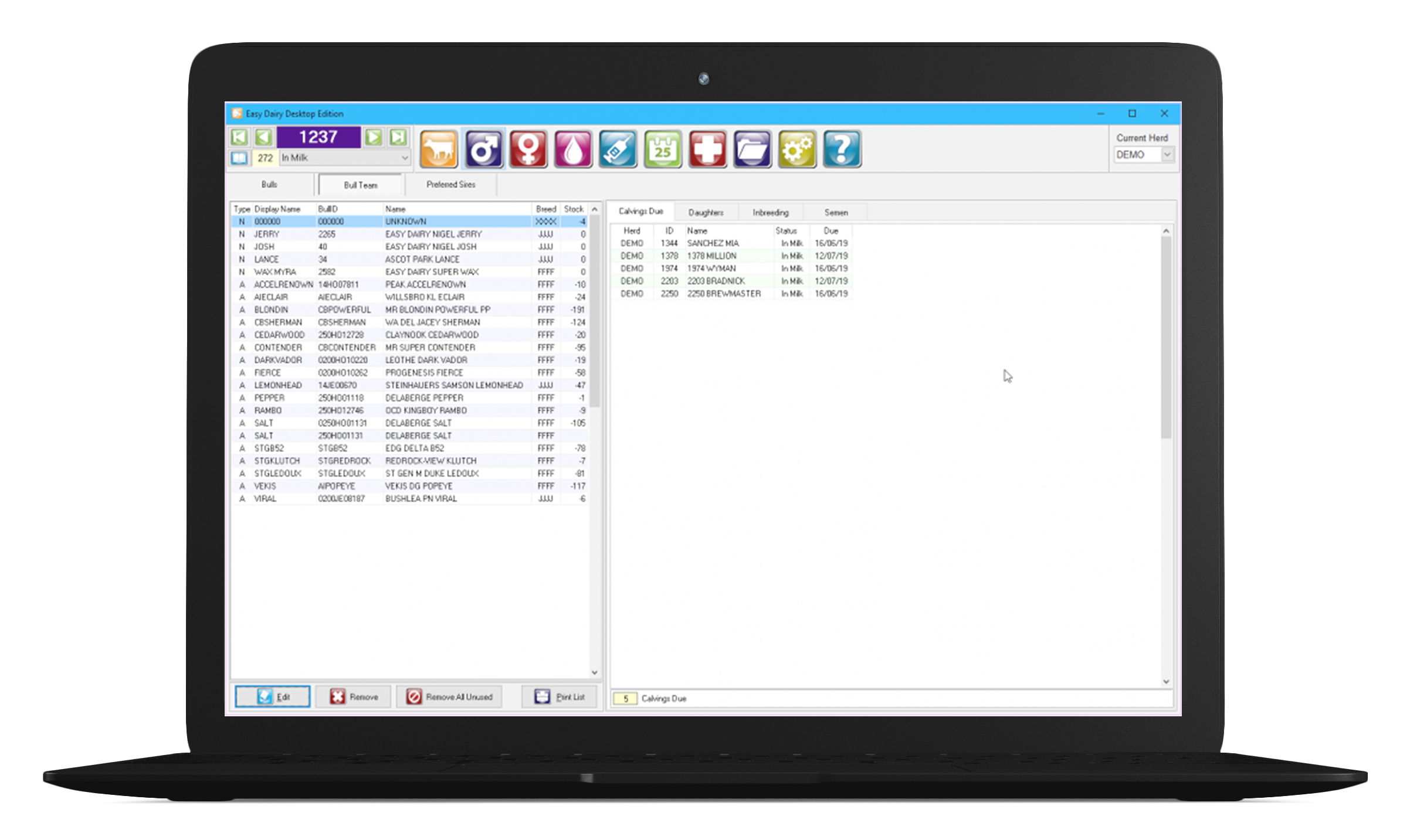
Task: Open the syringe treatments icon
Action: [618, 149]
